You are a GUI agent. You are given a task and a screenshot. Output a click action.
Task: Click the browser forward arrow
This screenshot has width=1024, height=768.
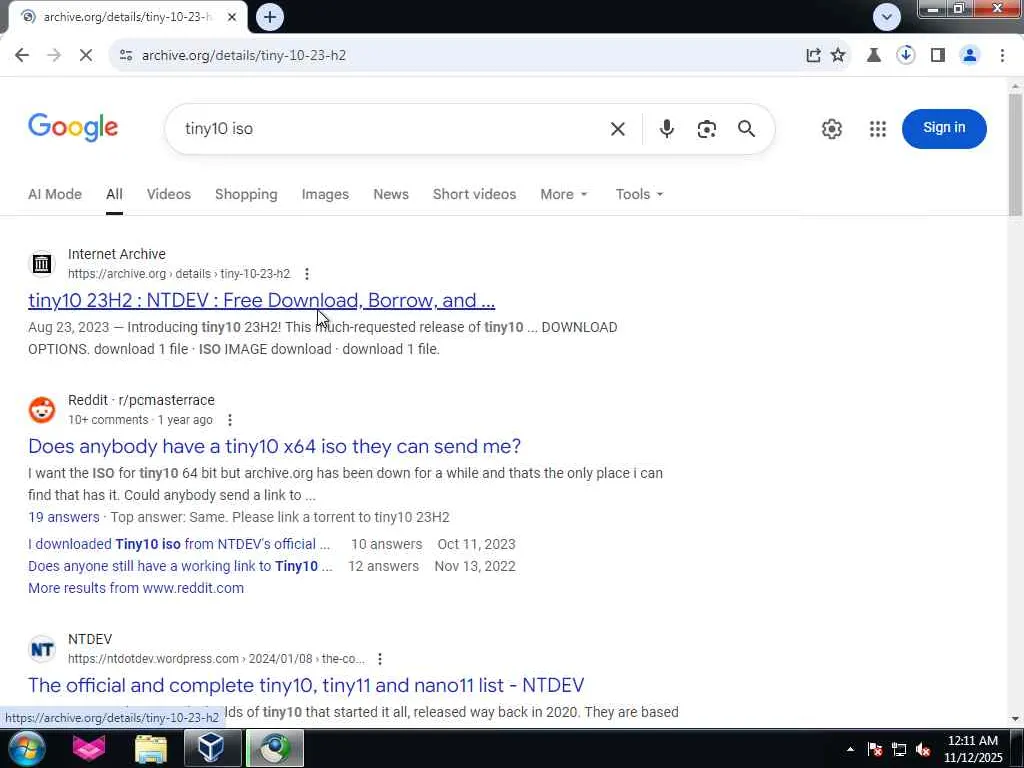[54, 56]
